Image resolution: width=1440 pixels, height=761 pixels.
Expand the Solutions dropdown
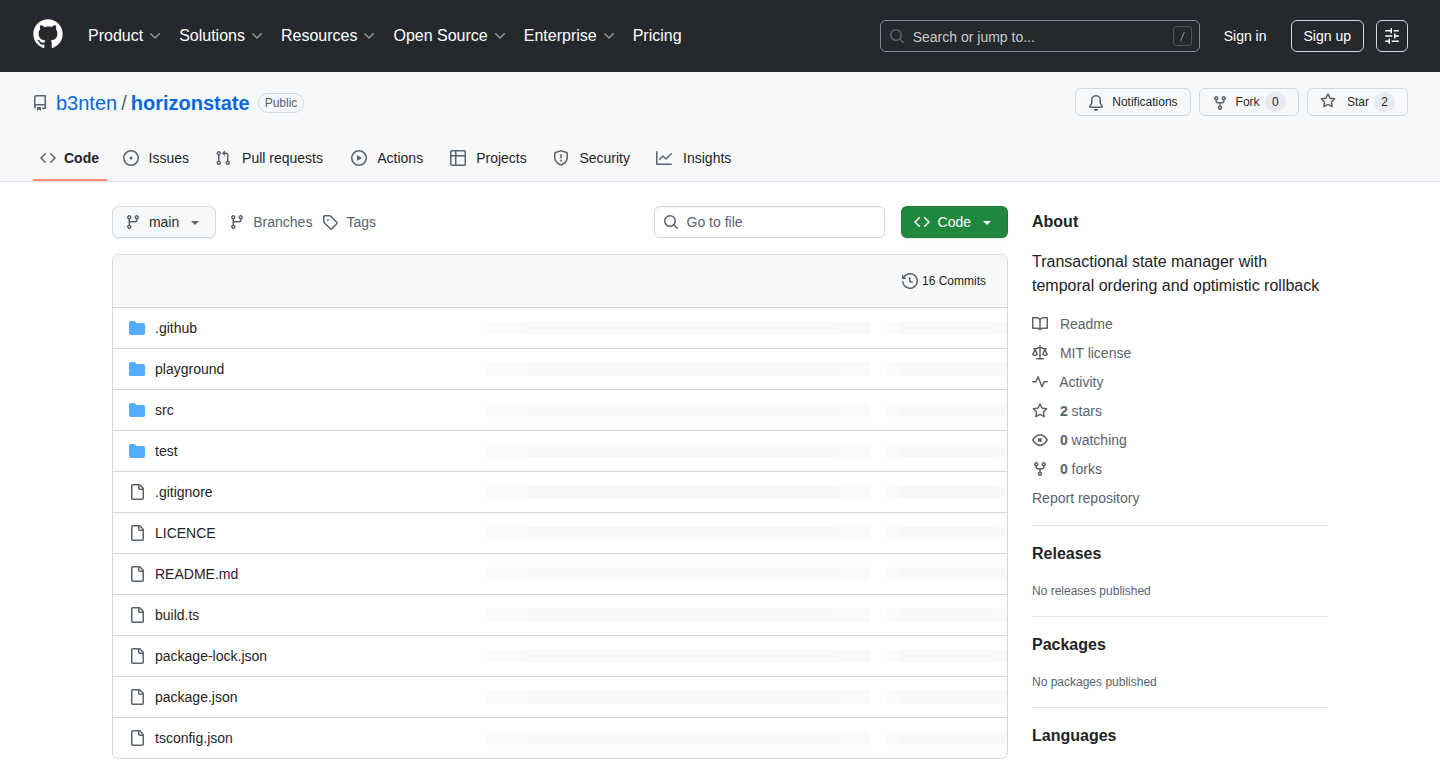[220, 36]
